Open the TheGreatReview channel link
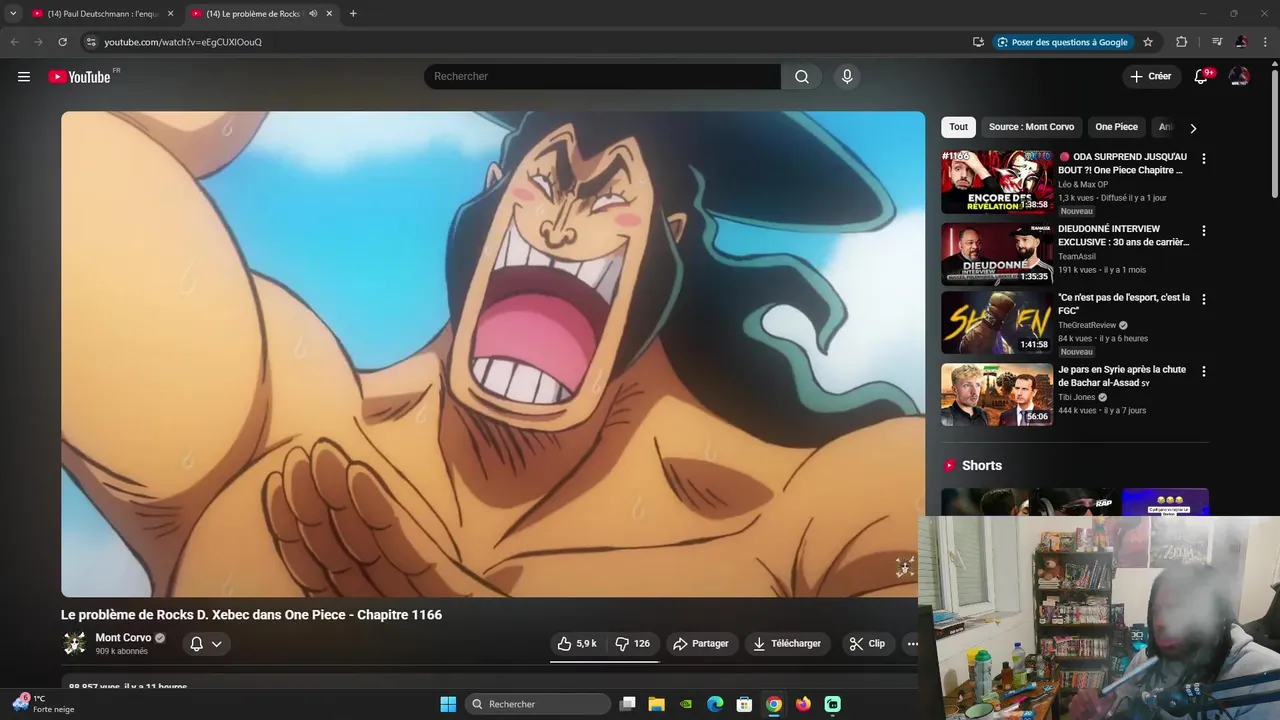The width and height of the screenshot is (1280, 720). point(1087,325)
